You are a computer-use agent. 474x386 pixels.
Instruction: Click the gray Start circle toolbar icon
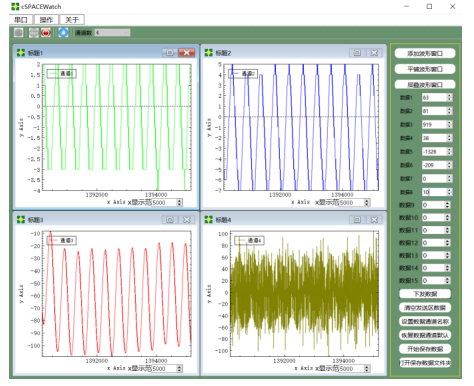[x=33, y=33]
